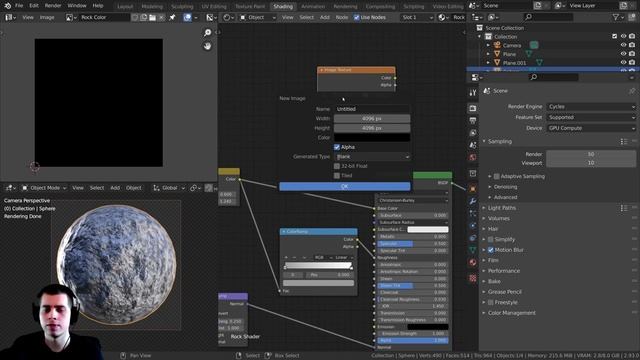This screenshot has width=640, height=360.
Task: Open the Render properties tab icon
Action: coord(473,108)
